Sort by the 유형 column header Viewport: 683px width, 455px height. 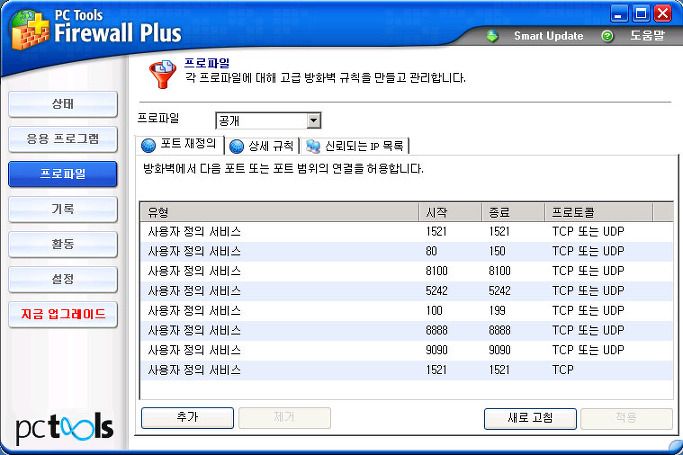[x=279, y=212]
